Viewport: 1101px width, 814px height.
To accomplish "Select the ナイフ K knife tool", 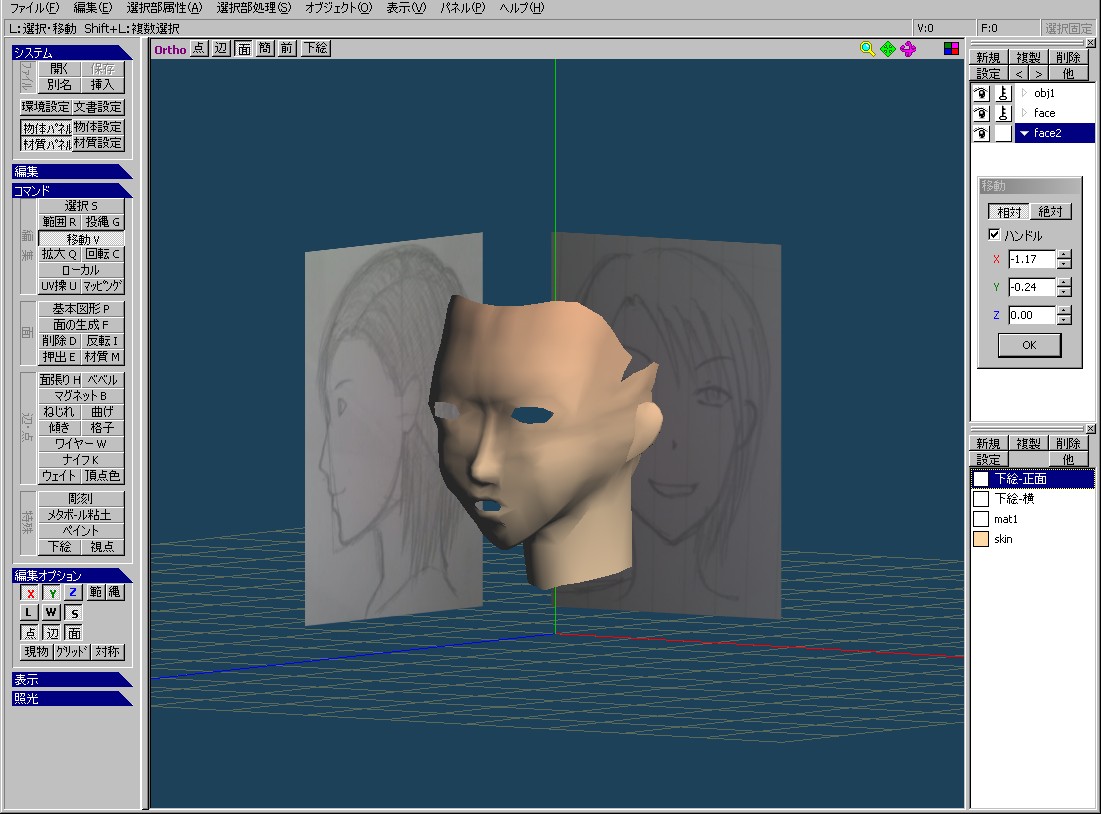I will (x=81, y=459).
